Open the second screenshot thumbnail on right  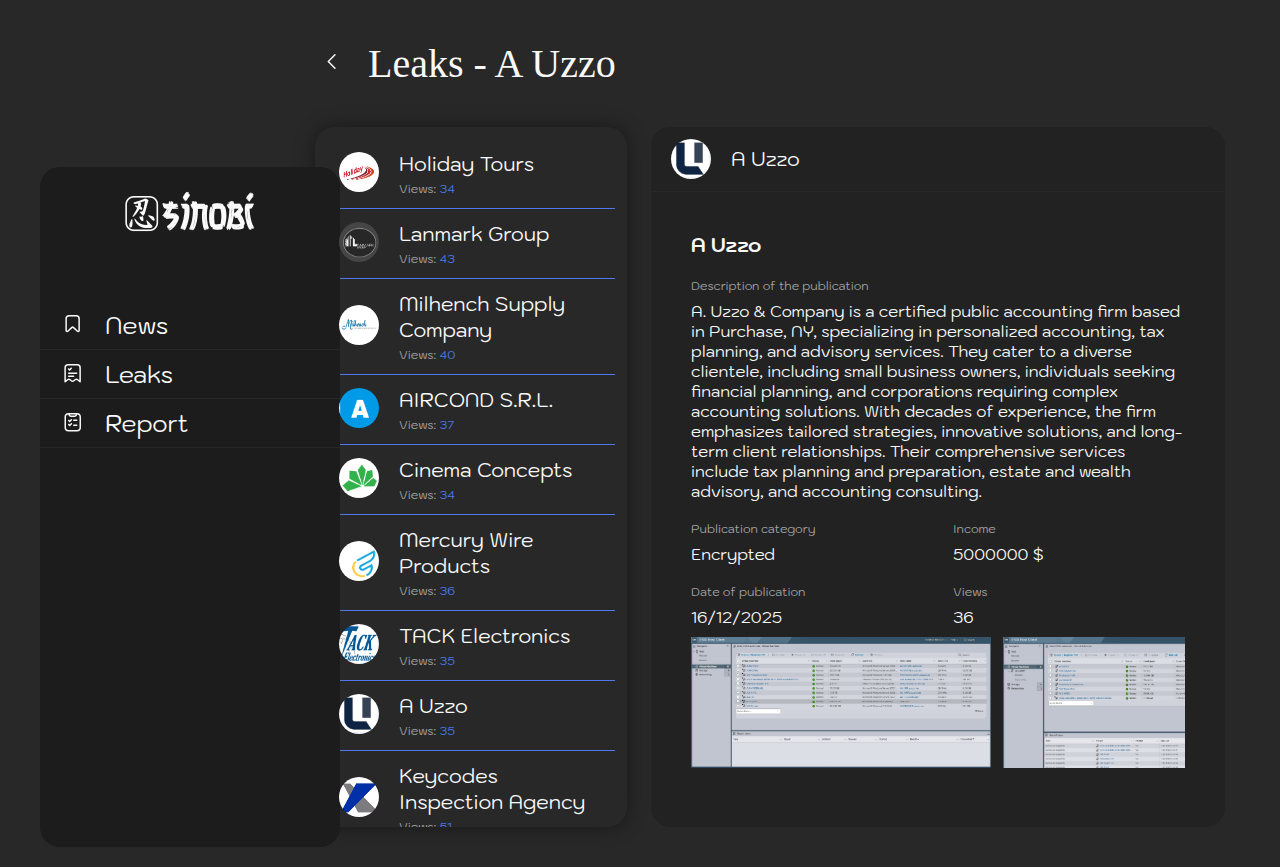[1094, 702]
